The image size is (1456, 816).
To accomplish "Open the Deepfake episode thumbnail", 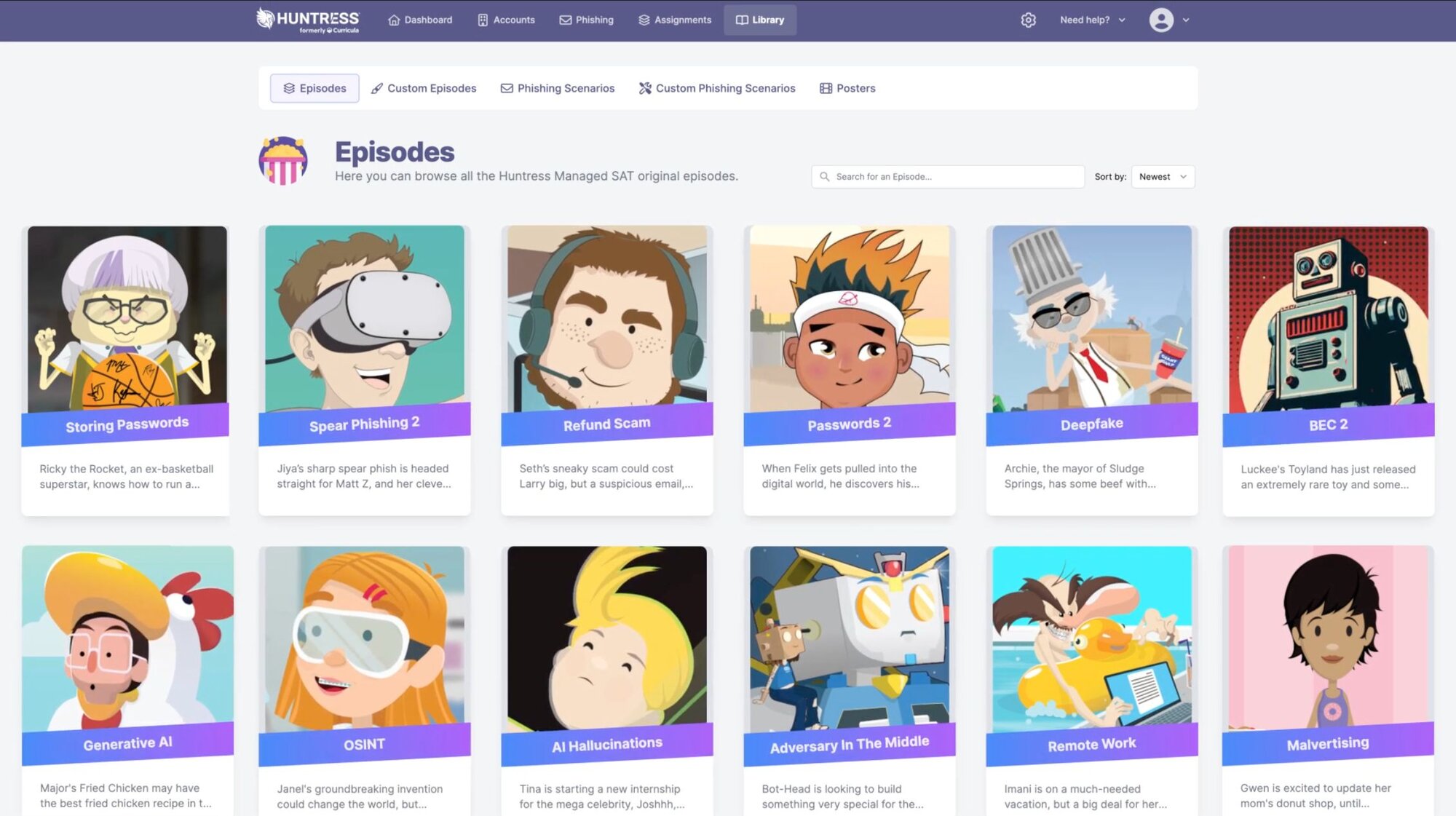I will 1091,320.
